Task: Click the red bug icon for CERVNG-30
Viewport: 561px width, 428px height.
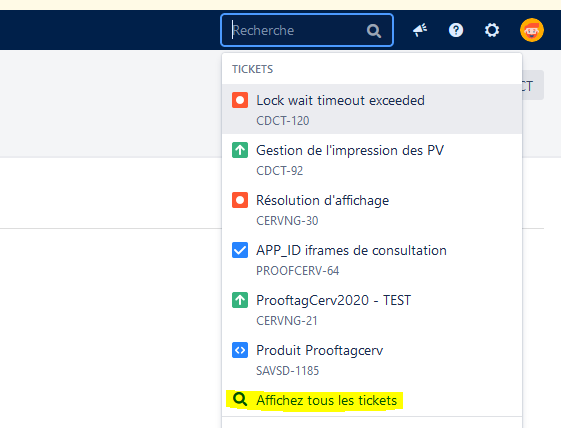Action: pyautogui.click(x=240, y=200)
